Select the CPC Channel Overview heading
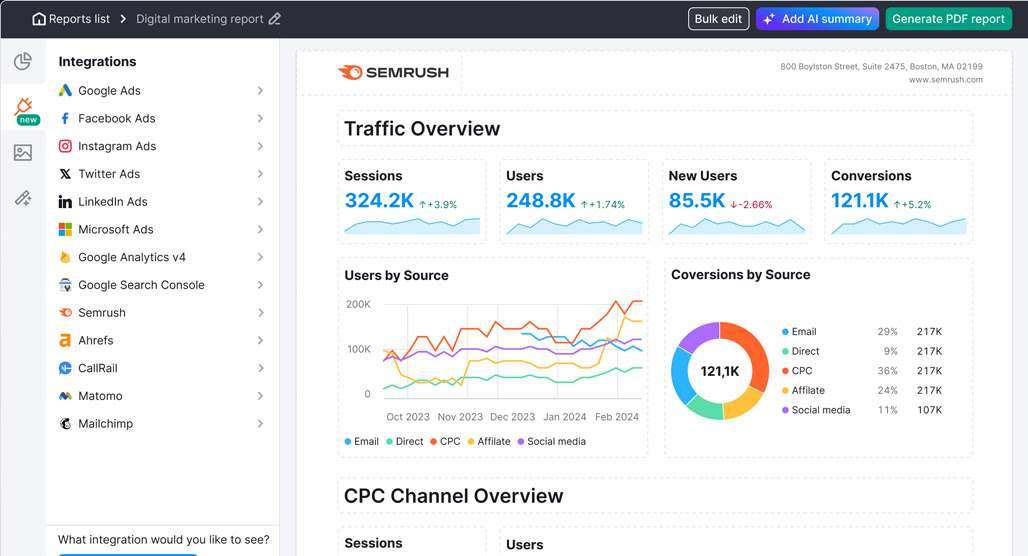The width and height of the screenshot is (1028, 556). pos(655,496)
